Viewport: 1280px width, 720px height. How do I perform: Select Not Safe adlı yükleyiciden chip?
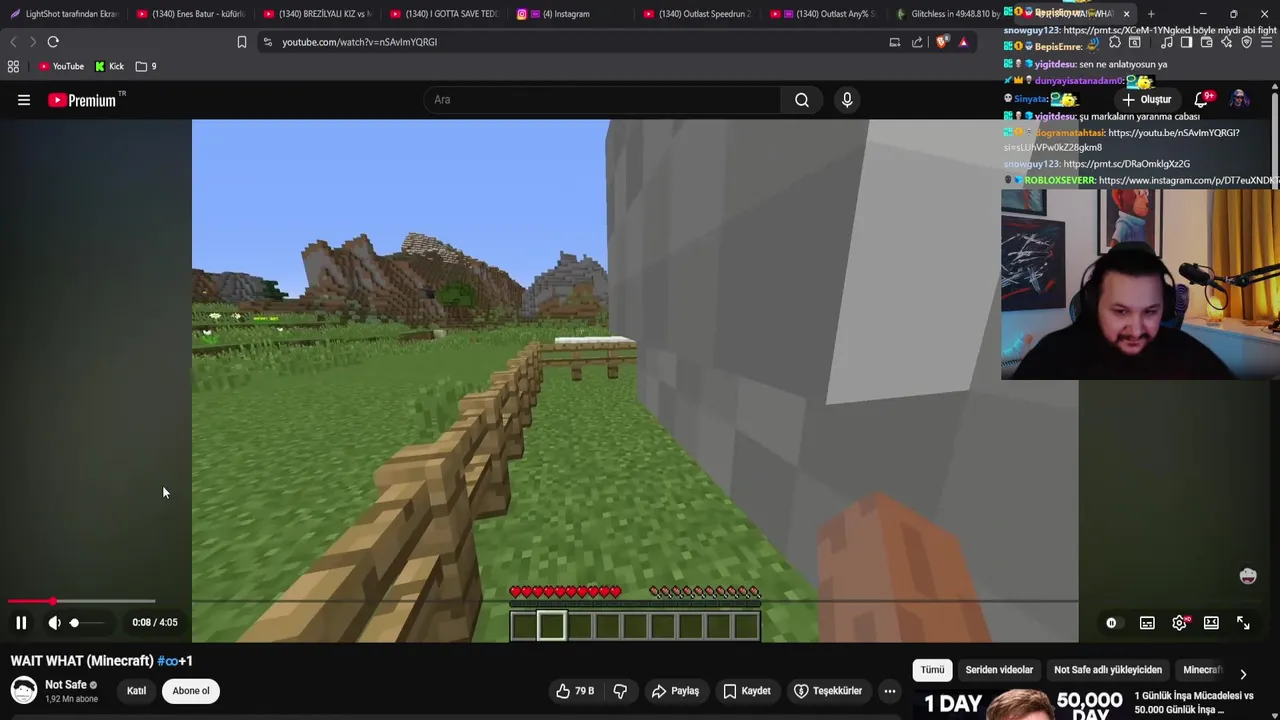(1108, 670)
